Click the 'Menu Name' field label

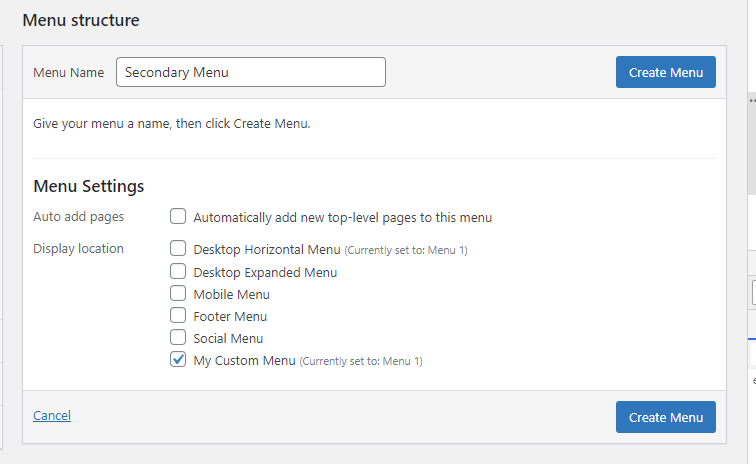tap(68, 72)
